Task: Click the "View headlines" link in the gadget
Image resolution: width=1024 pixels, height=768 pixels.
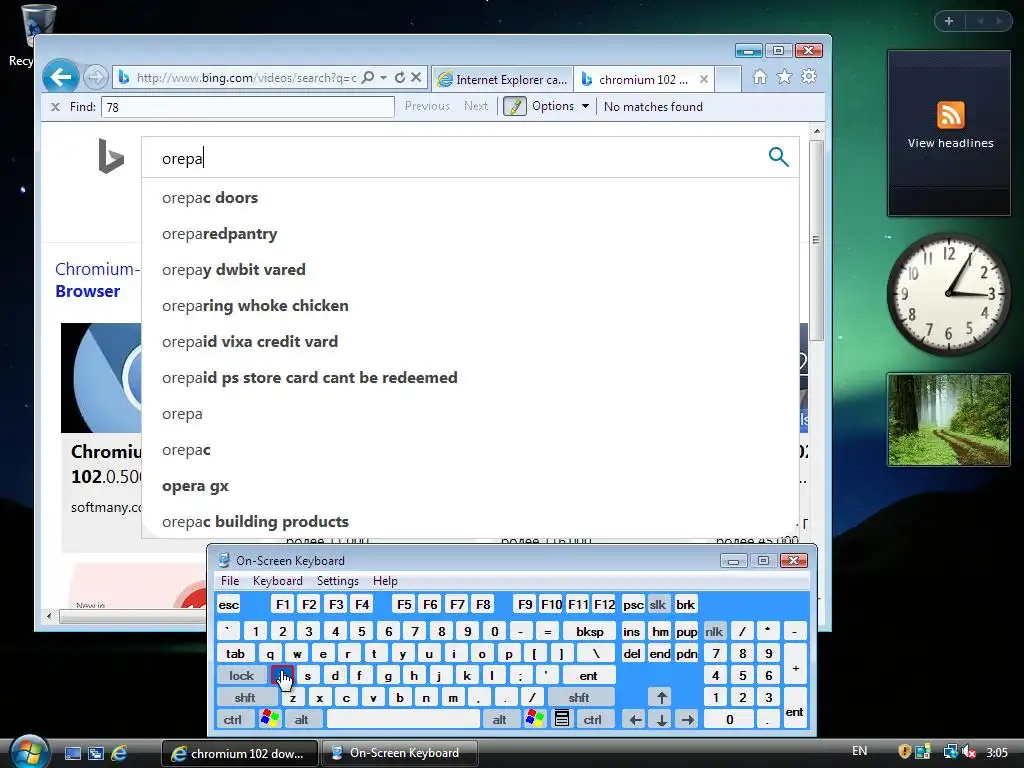Action: pyautogui.click(x=950, y=143)
